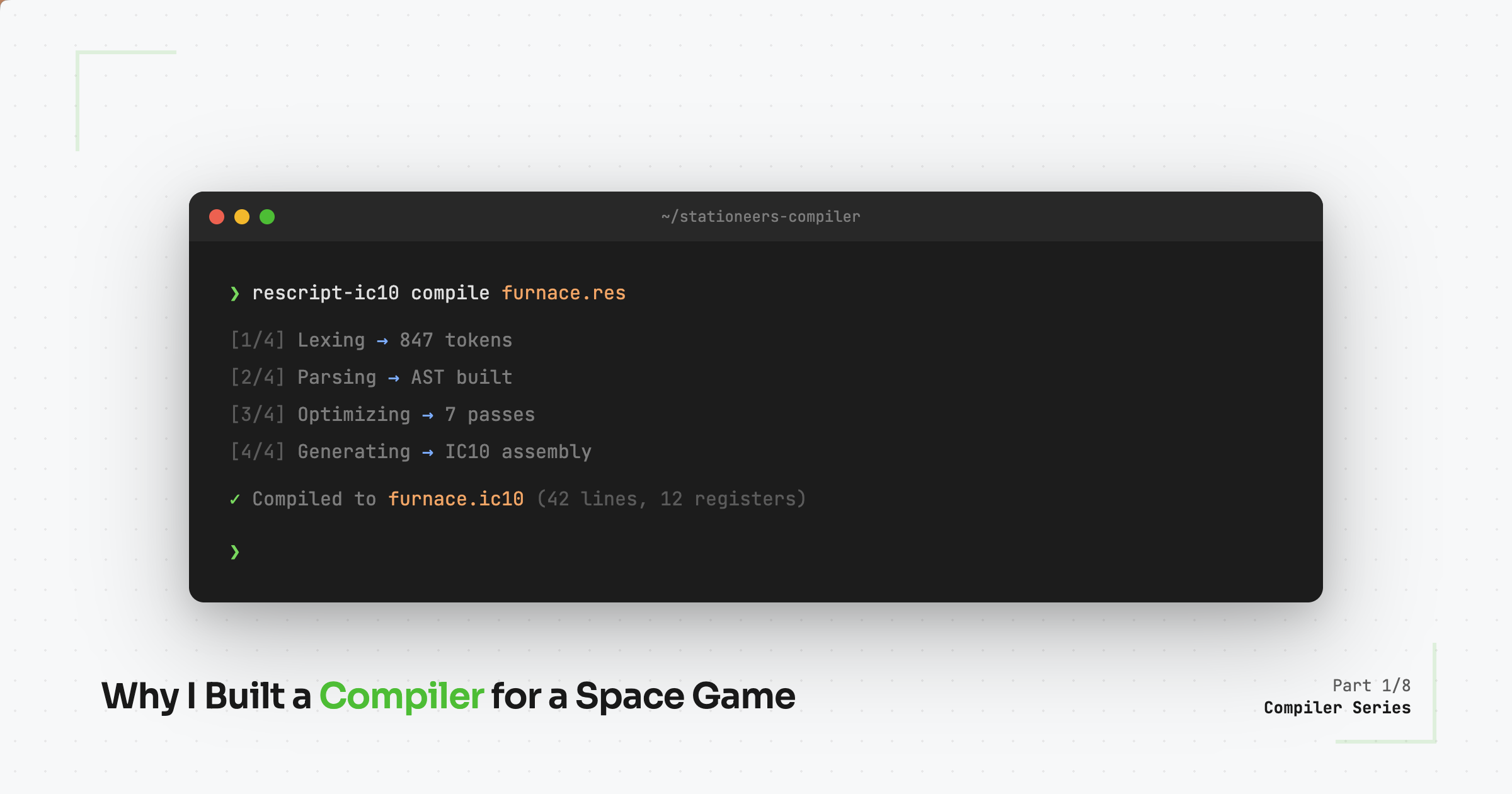The width and height of the screenshot is (1512, 794).
Task: Select the furnace.res file name
Action: coord(563,292)
